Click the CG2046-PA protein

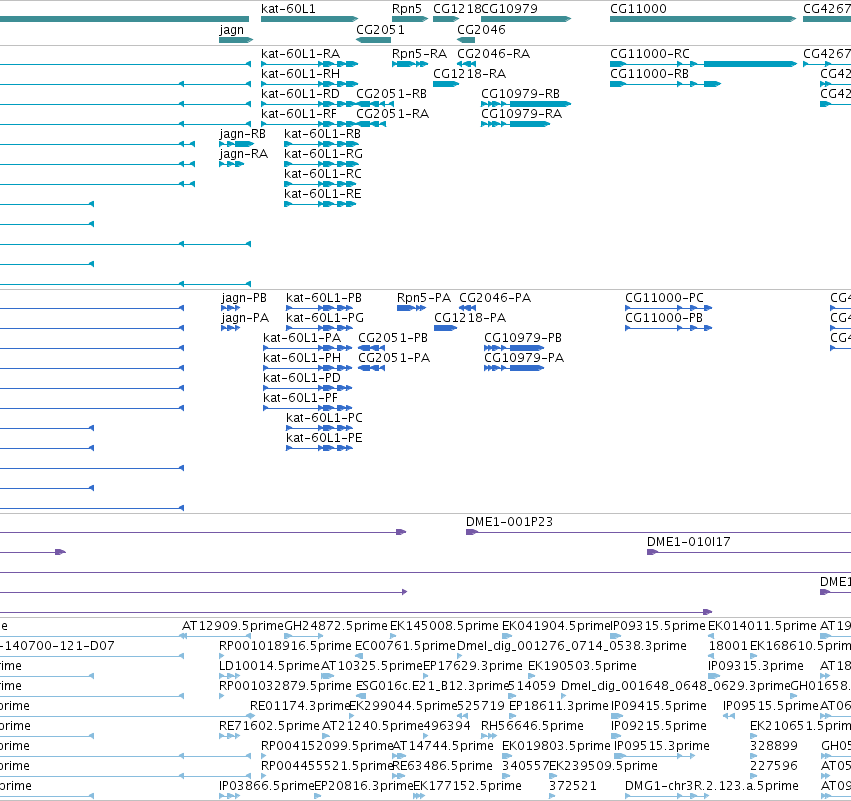point(495,298)
